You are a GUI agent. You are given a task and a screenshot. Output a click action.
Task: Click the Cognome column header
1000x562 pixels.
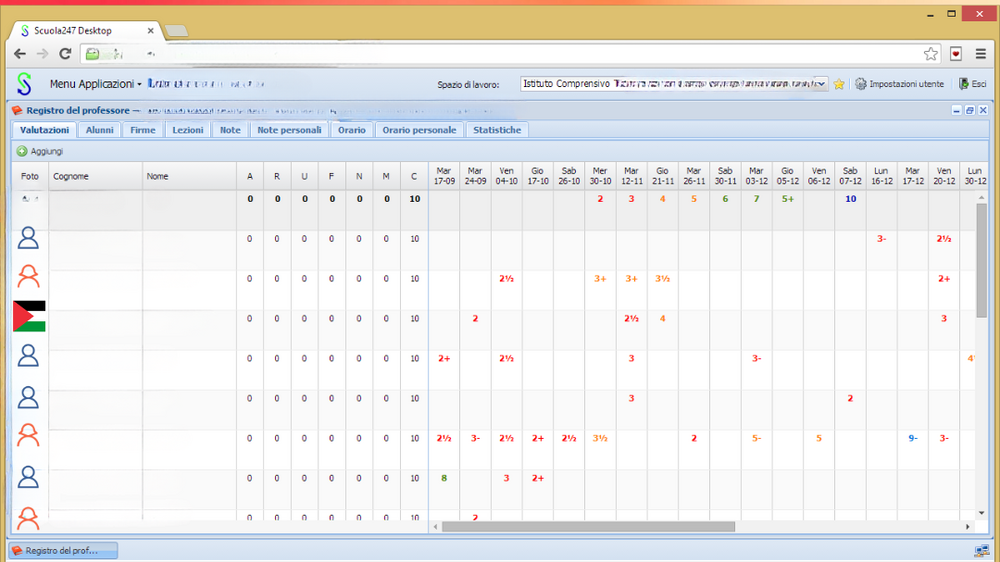(71, 177)
